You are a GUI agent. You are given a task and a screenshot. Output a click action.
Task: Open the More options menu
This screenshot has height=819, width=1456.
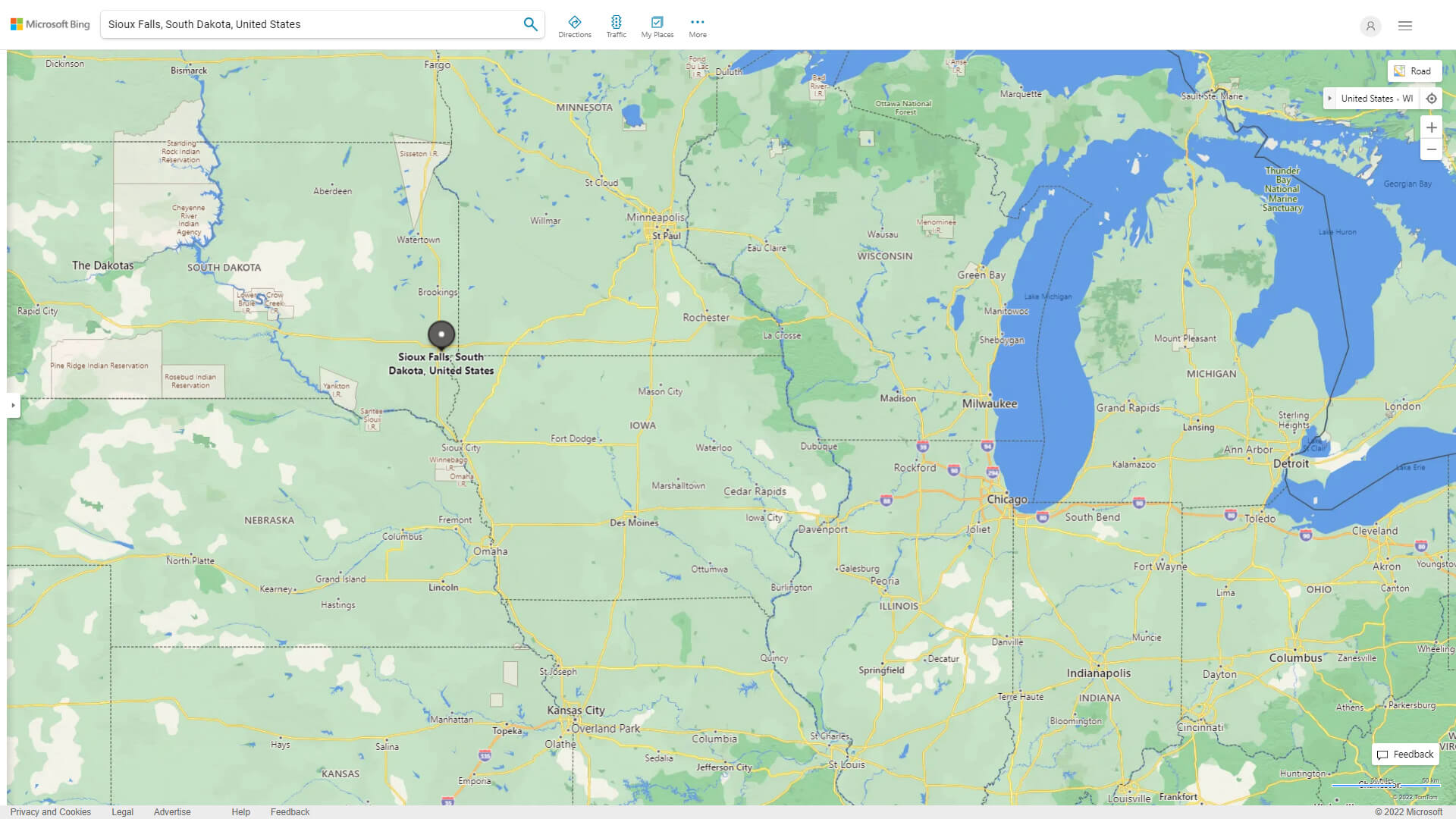[697, 27]
